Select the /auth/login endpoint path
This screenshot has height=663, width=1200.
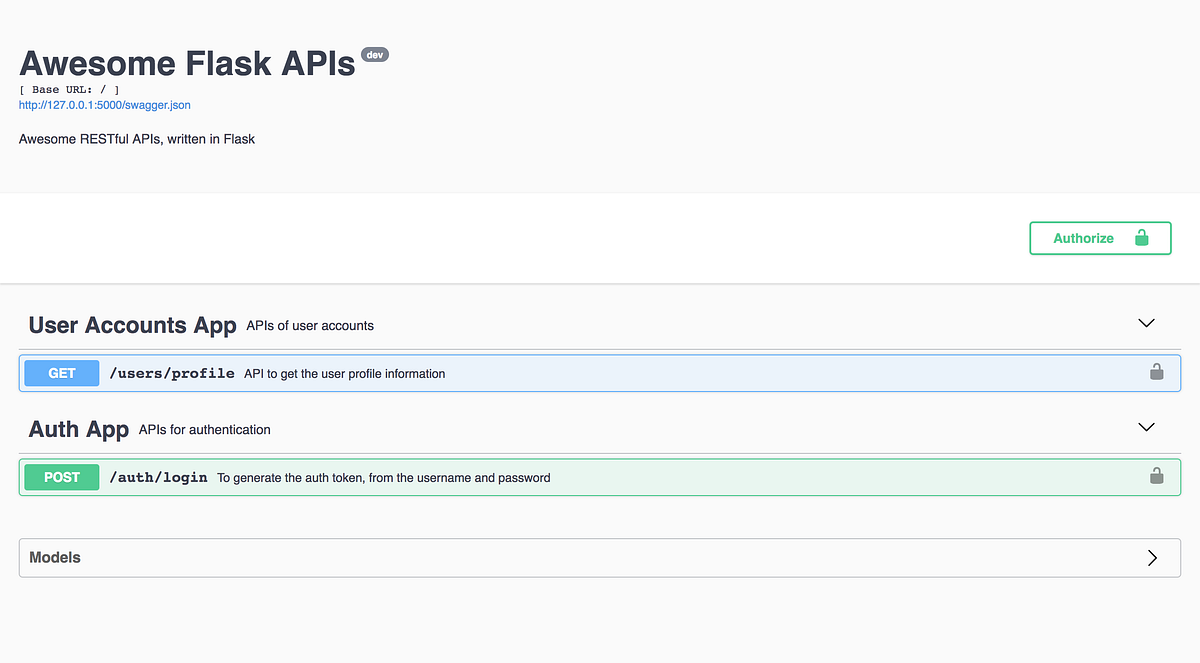(x=158, y=477)
